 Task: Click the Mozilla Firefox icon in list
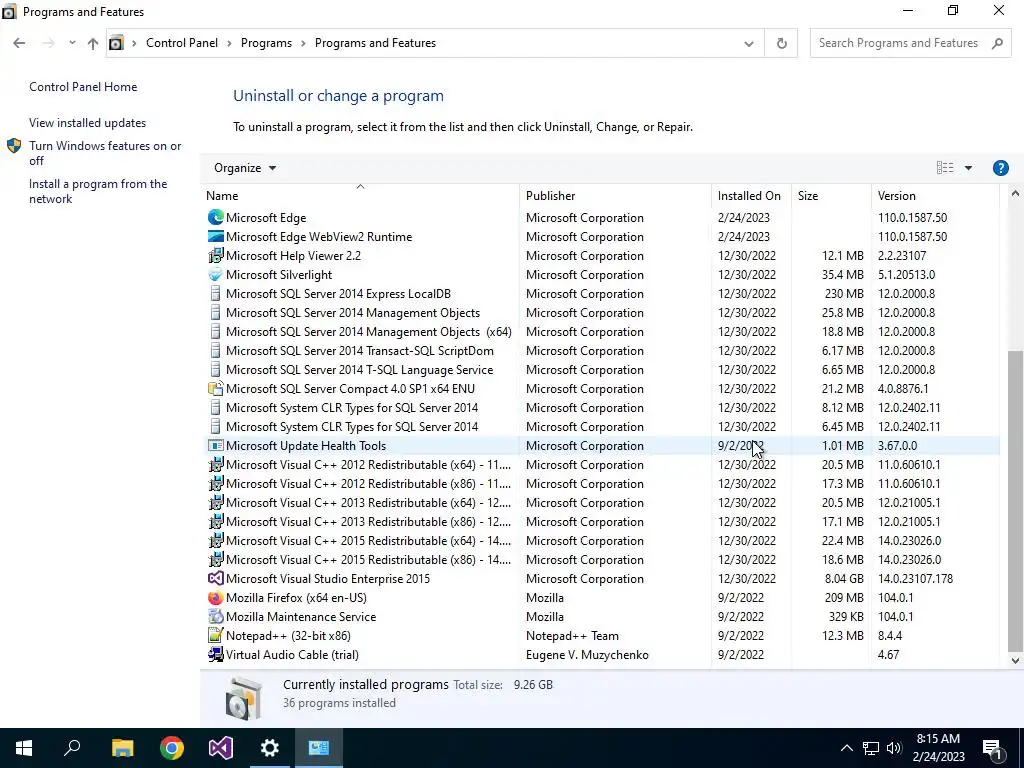coord(216,598)
